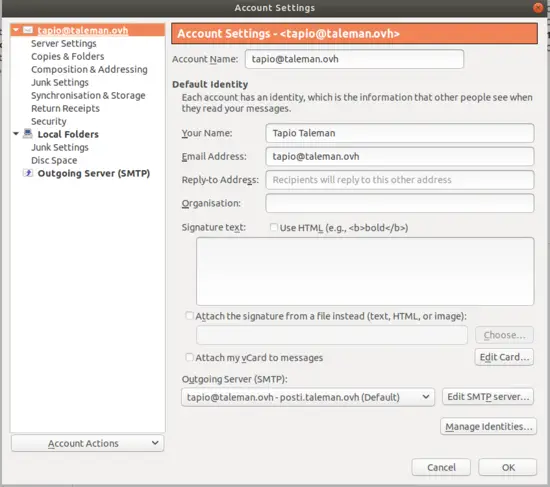Viewport: 550px width, 487px height.
Task: Open Server Settings
Action: 63,44
